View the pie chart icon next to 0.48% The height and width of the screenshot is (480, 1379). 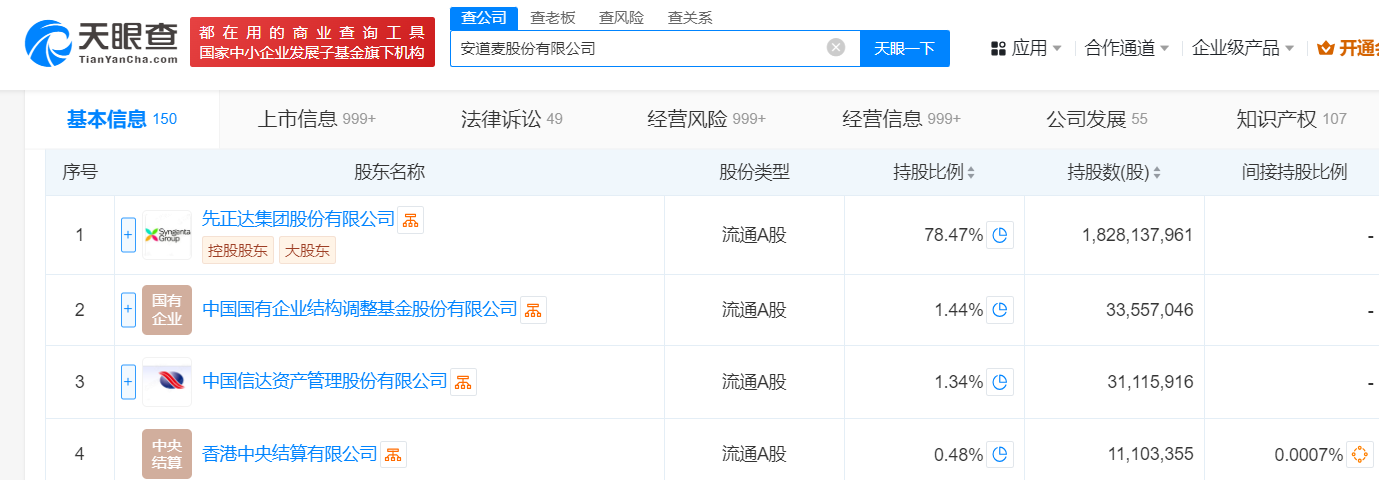click(1000, 455)
